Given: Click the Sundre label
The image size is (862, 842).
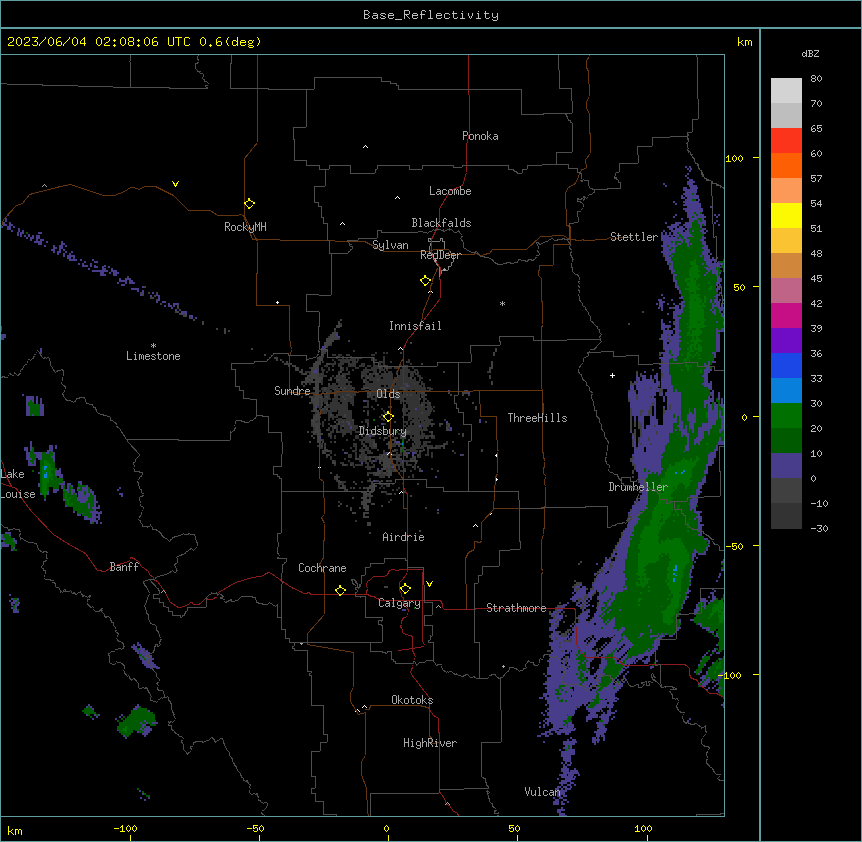Looking at the screenshot, I should click(x=292, y=391).
